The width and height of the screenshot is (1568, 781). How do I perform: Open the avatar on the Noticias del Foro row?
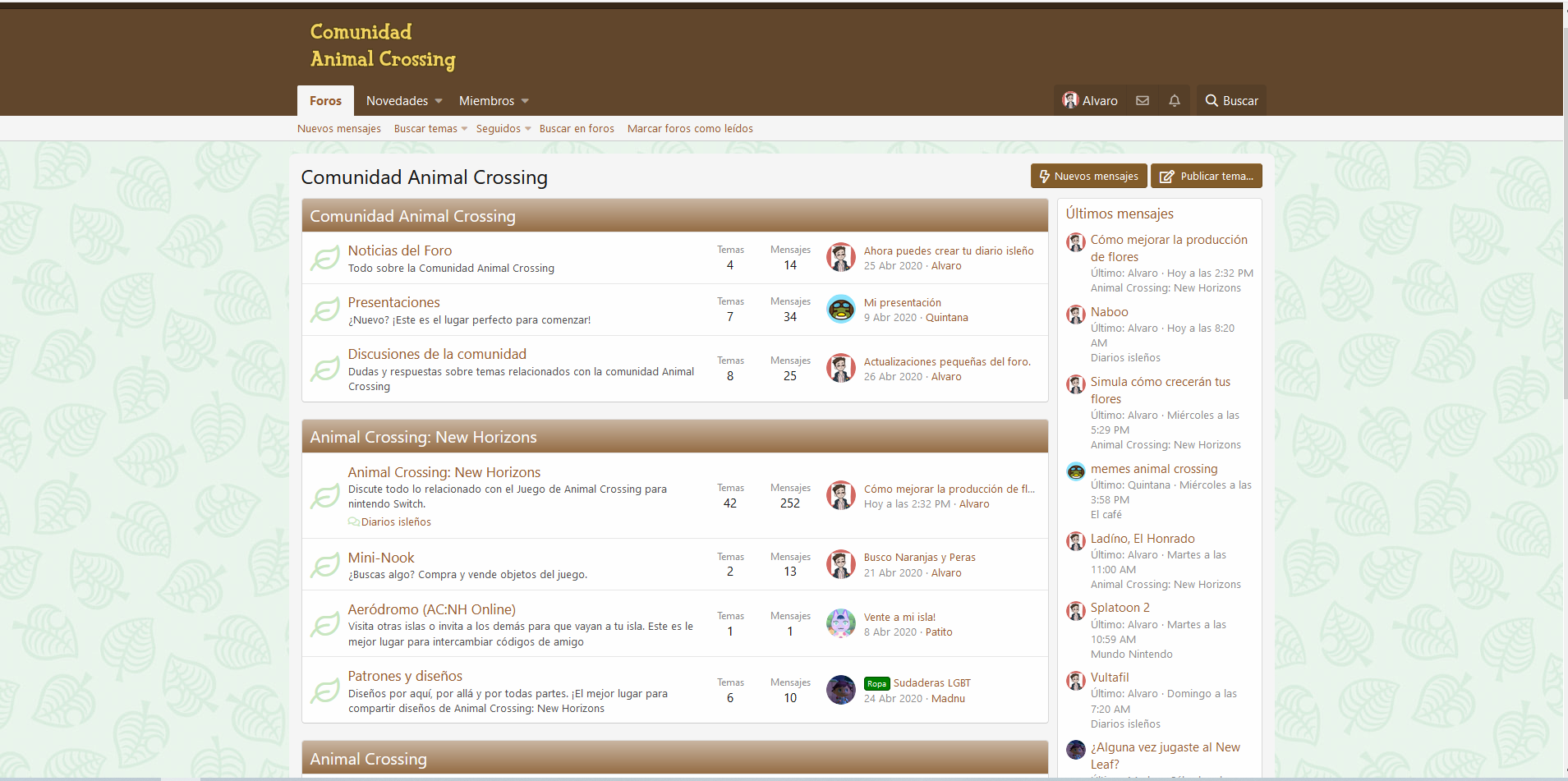(840, 257)
